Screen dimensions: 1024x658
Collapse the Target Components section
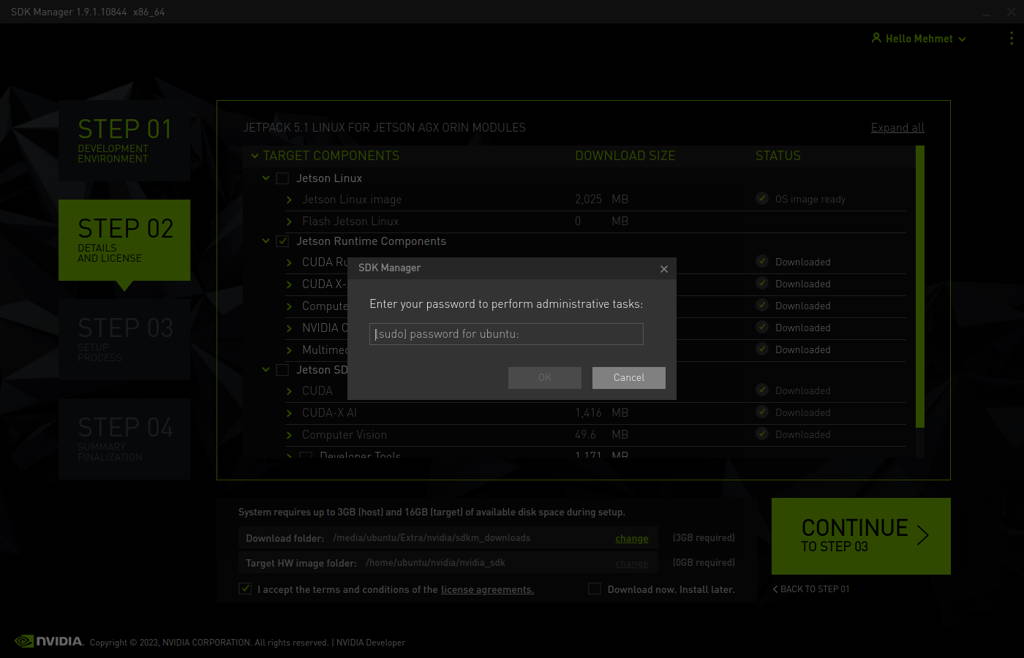click(x=255, y=156)
